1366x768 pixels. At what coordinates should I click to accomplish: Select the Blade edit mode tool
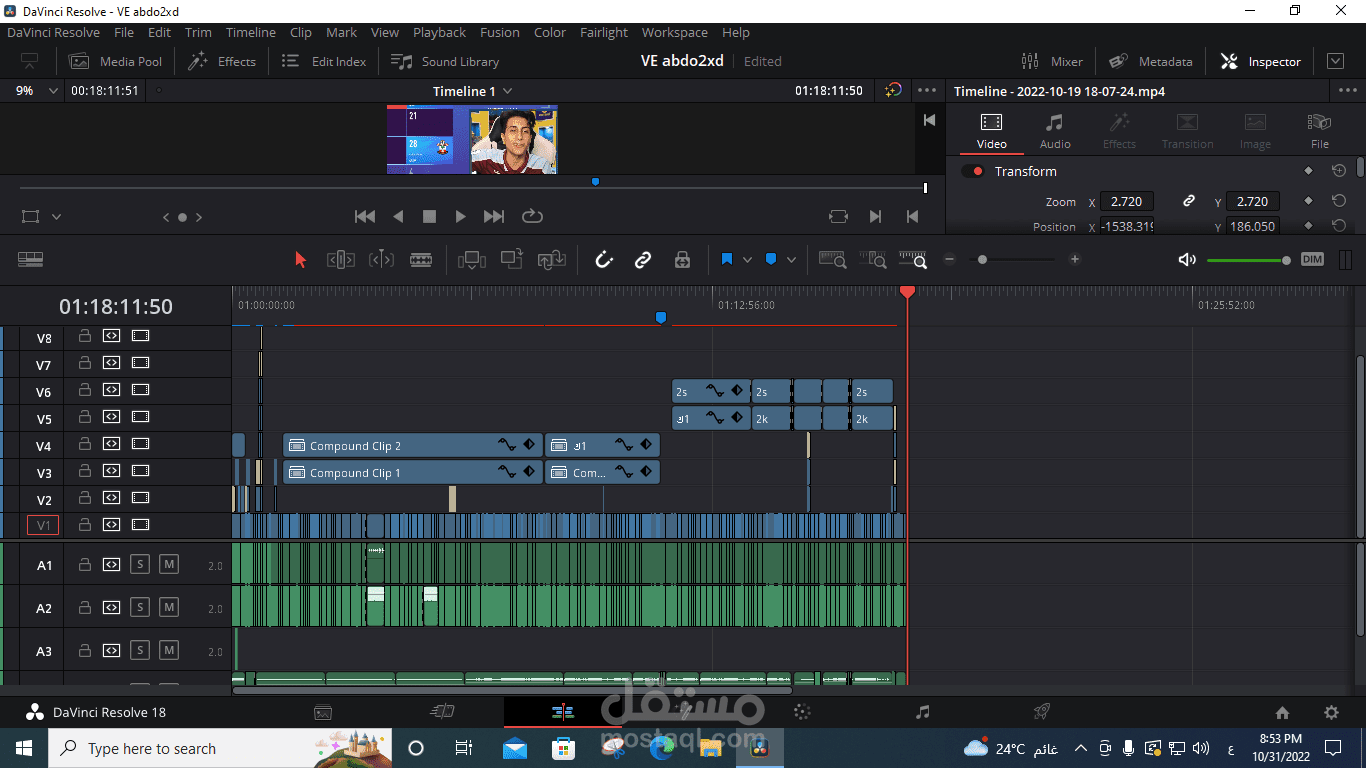click(421, 260)
